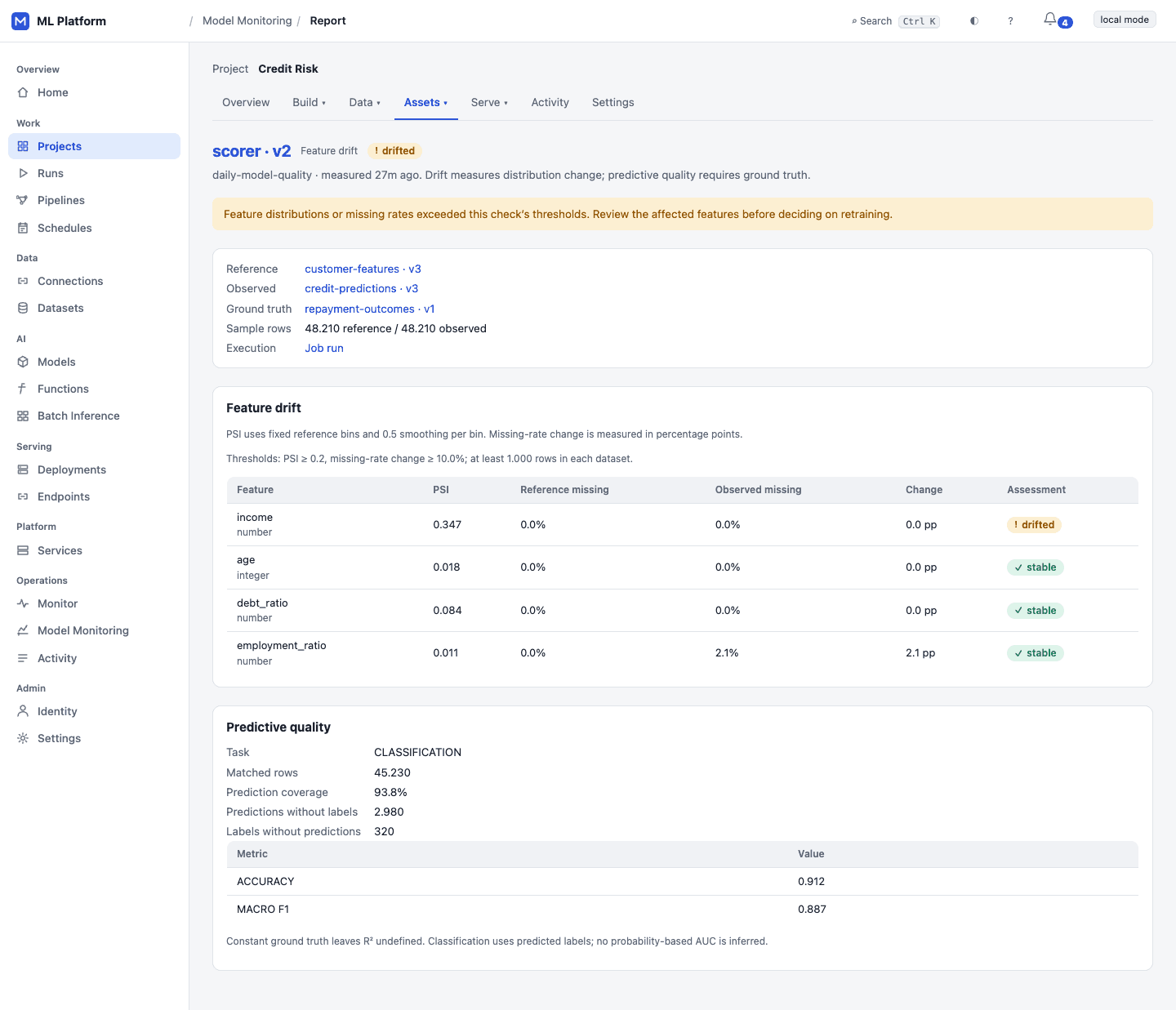Open the credit-predictions · v3 observed link
1176x1010 pixels.
(x=362, y=288)
